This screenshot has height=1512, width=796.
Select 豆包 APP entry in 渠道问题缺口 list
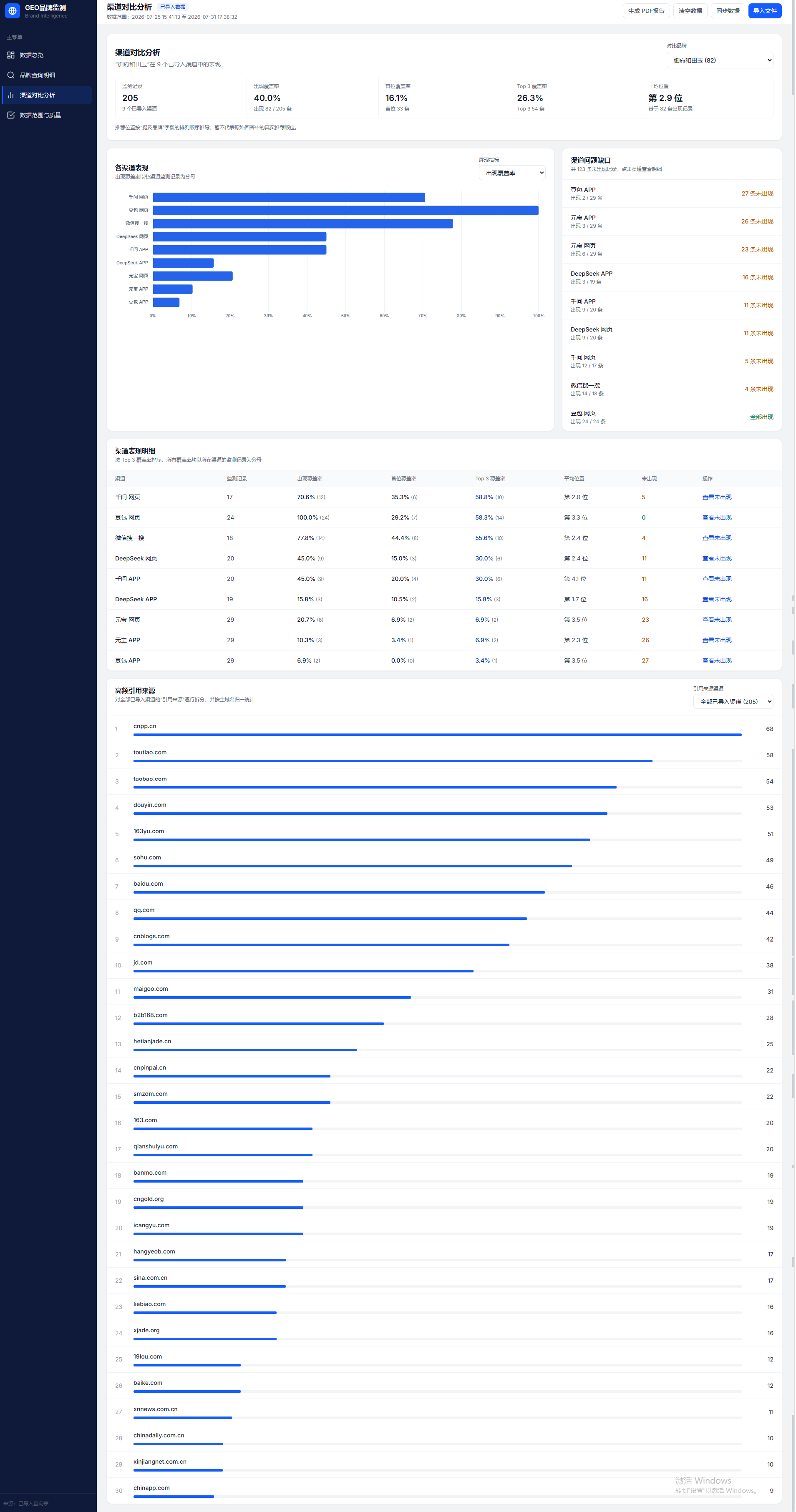pos(672,194)
